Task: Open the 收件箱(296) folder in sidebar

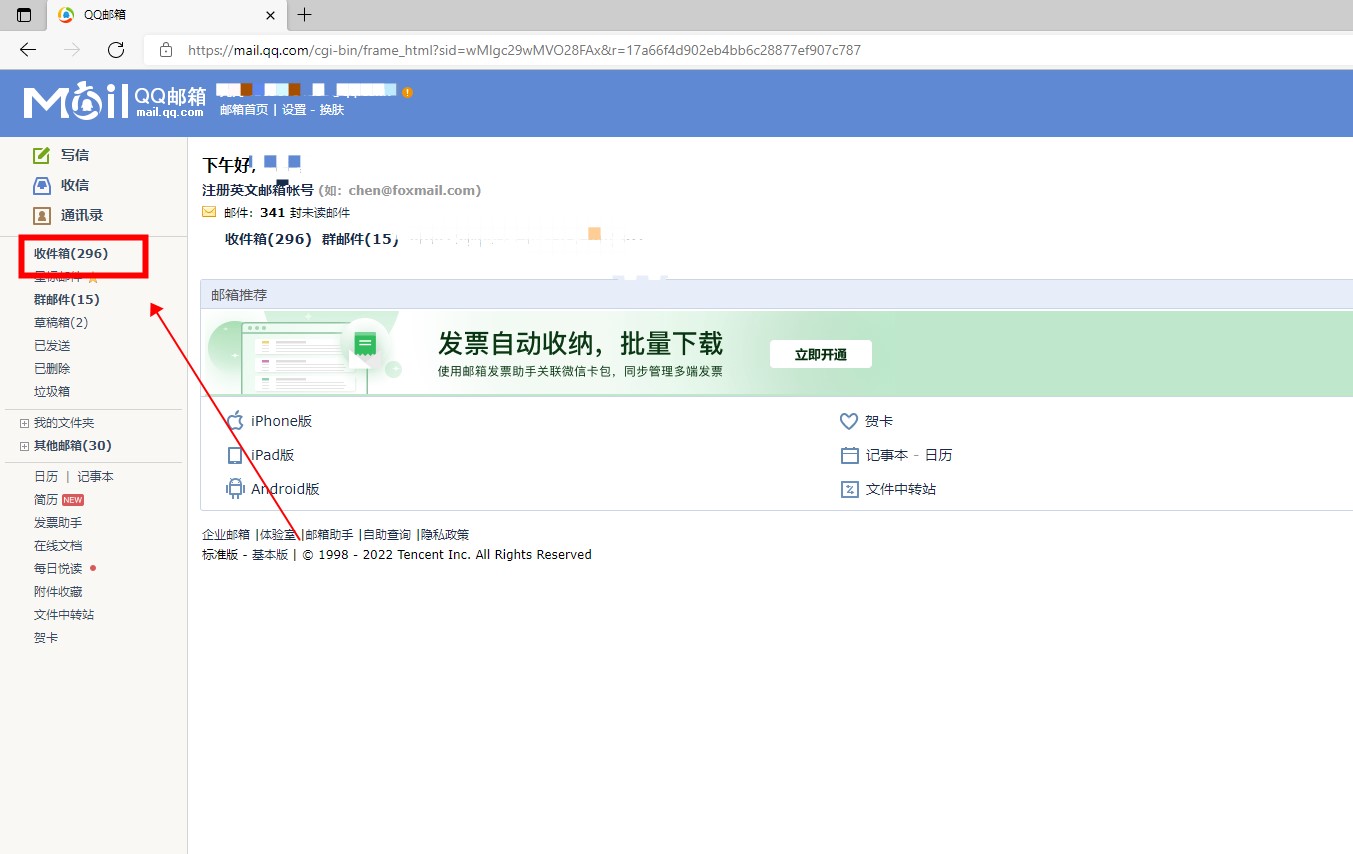Action: click(x=71, y=254)
